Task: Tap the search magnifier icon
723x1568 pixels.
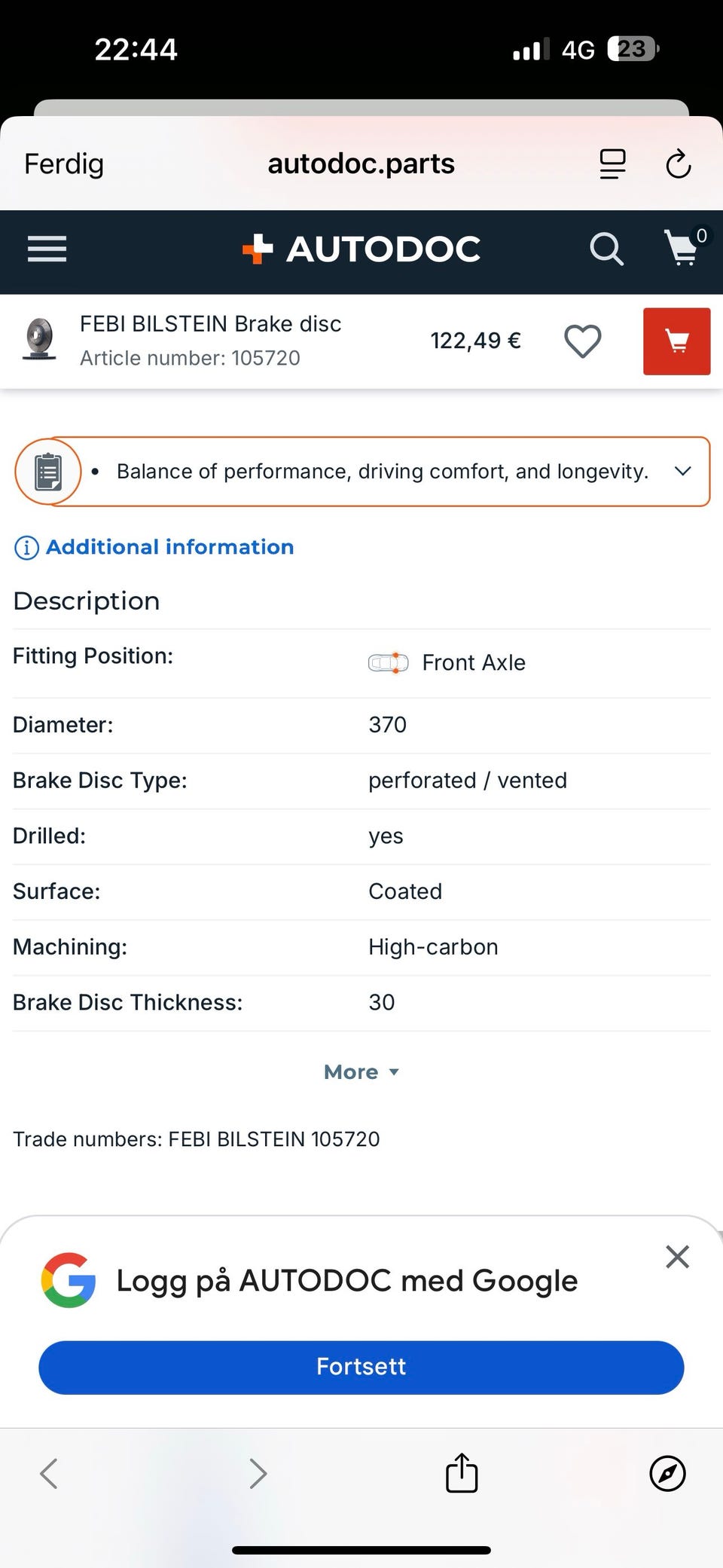Action: point(606,249)
